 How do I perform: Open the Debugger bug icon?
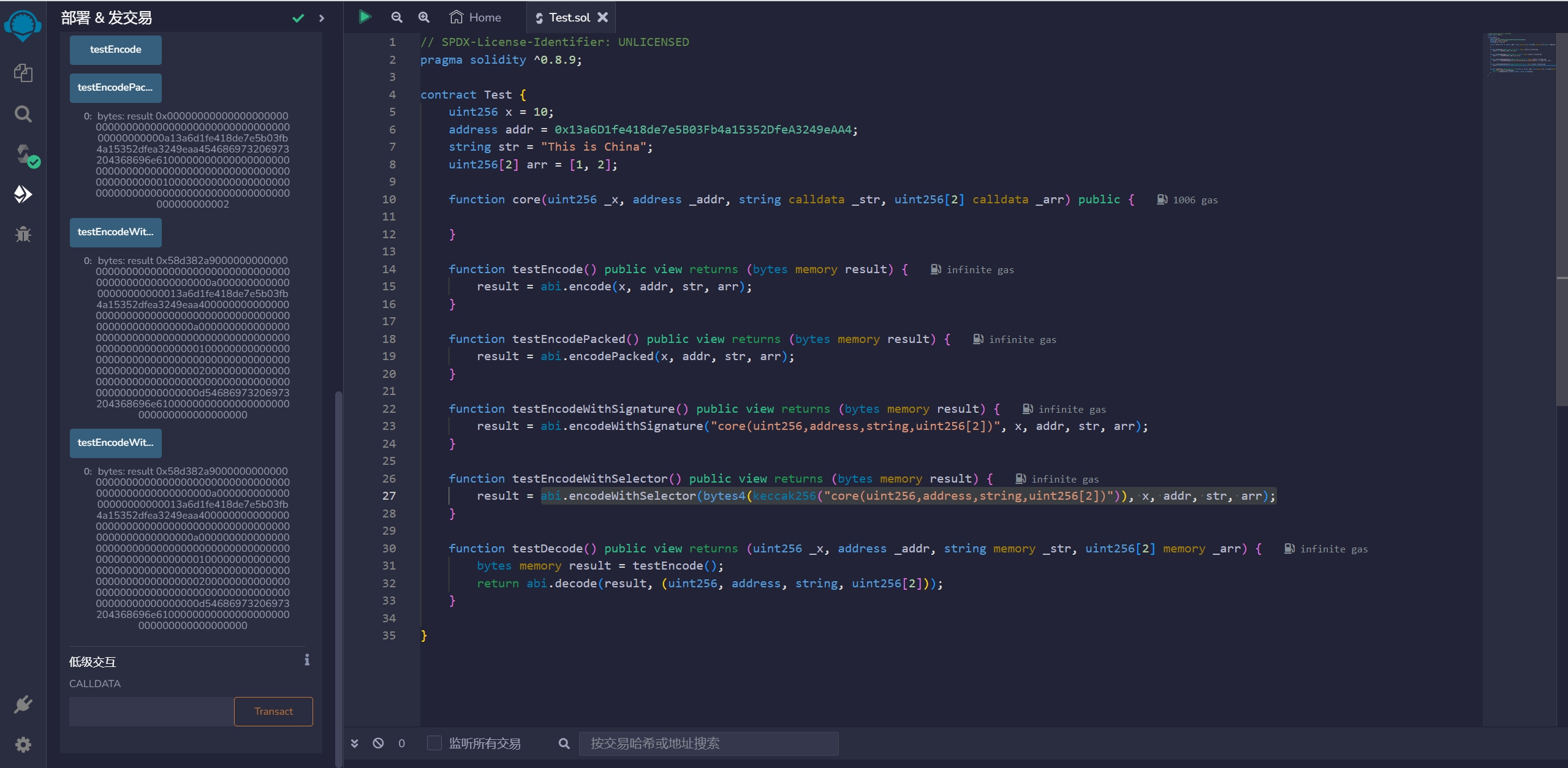[23, 234]
